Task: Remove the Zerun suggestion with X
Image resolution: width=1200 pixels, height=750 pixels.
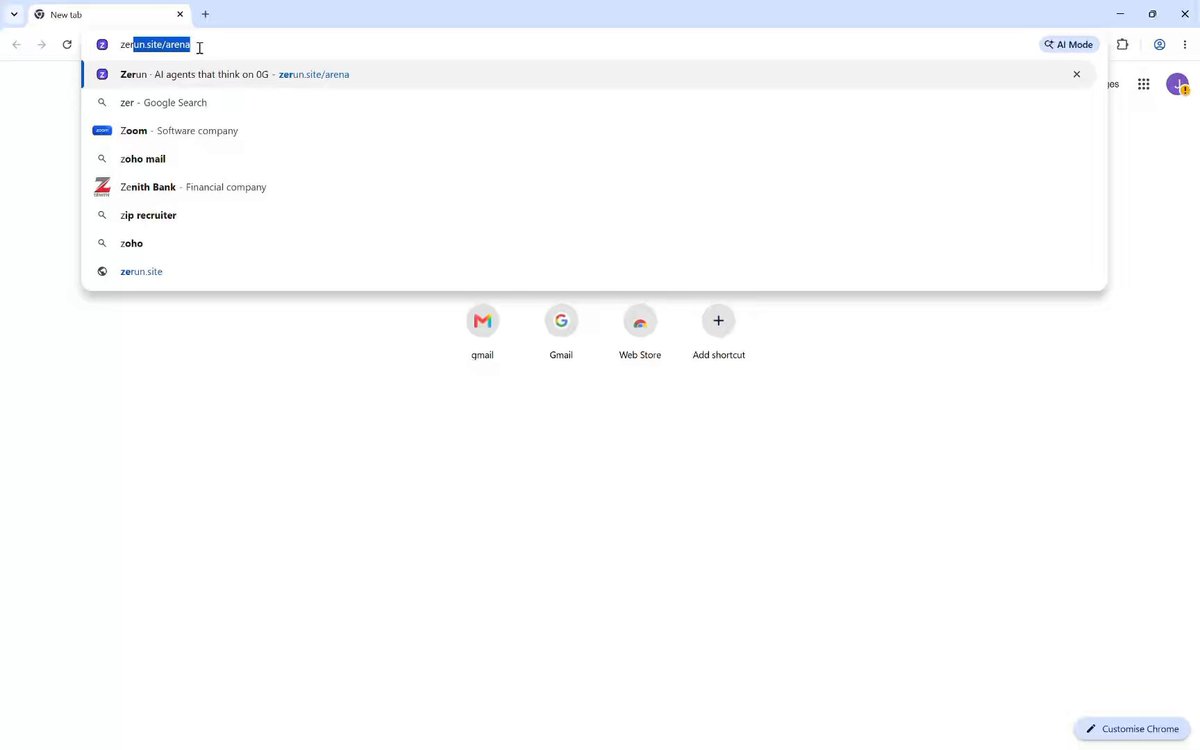Action: tap(1077, 74)
